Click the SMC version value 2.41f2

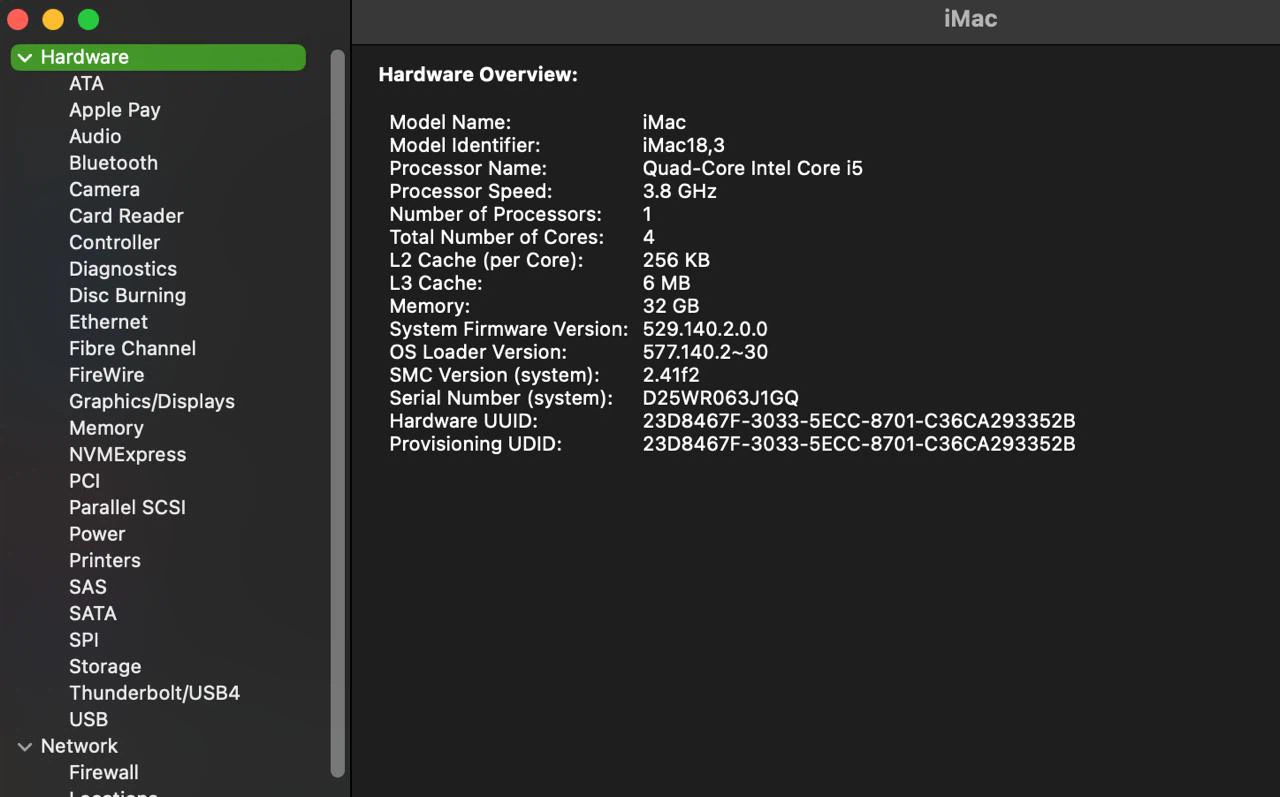tap(671, 376)
